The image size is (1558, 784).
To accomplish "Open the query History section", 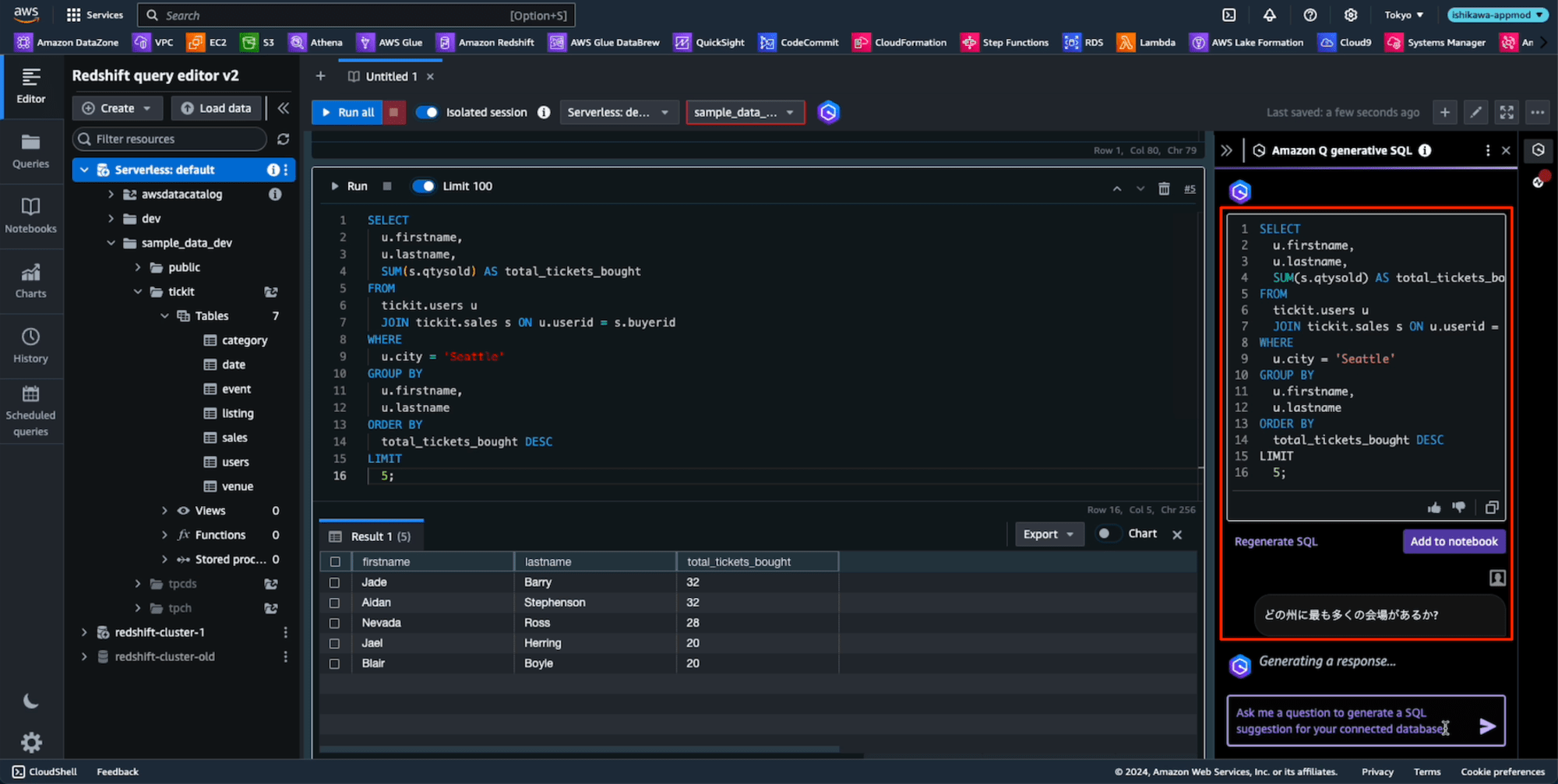I will coord(31,346).
